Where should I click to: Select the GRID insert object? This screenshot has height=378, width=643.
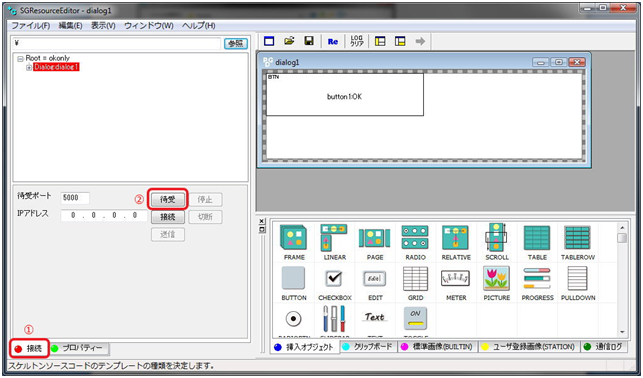(415, 283)
